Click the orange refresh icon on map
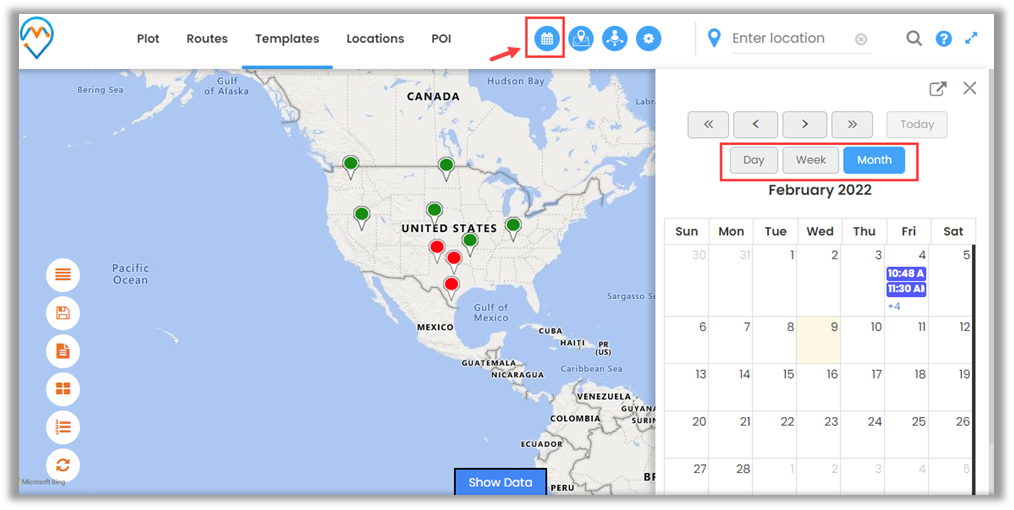The height and width of the screenshot is (510, 1014). click(63, 465)
